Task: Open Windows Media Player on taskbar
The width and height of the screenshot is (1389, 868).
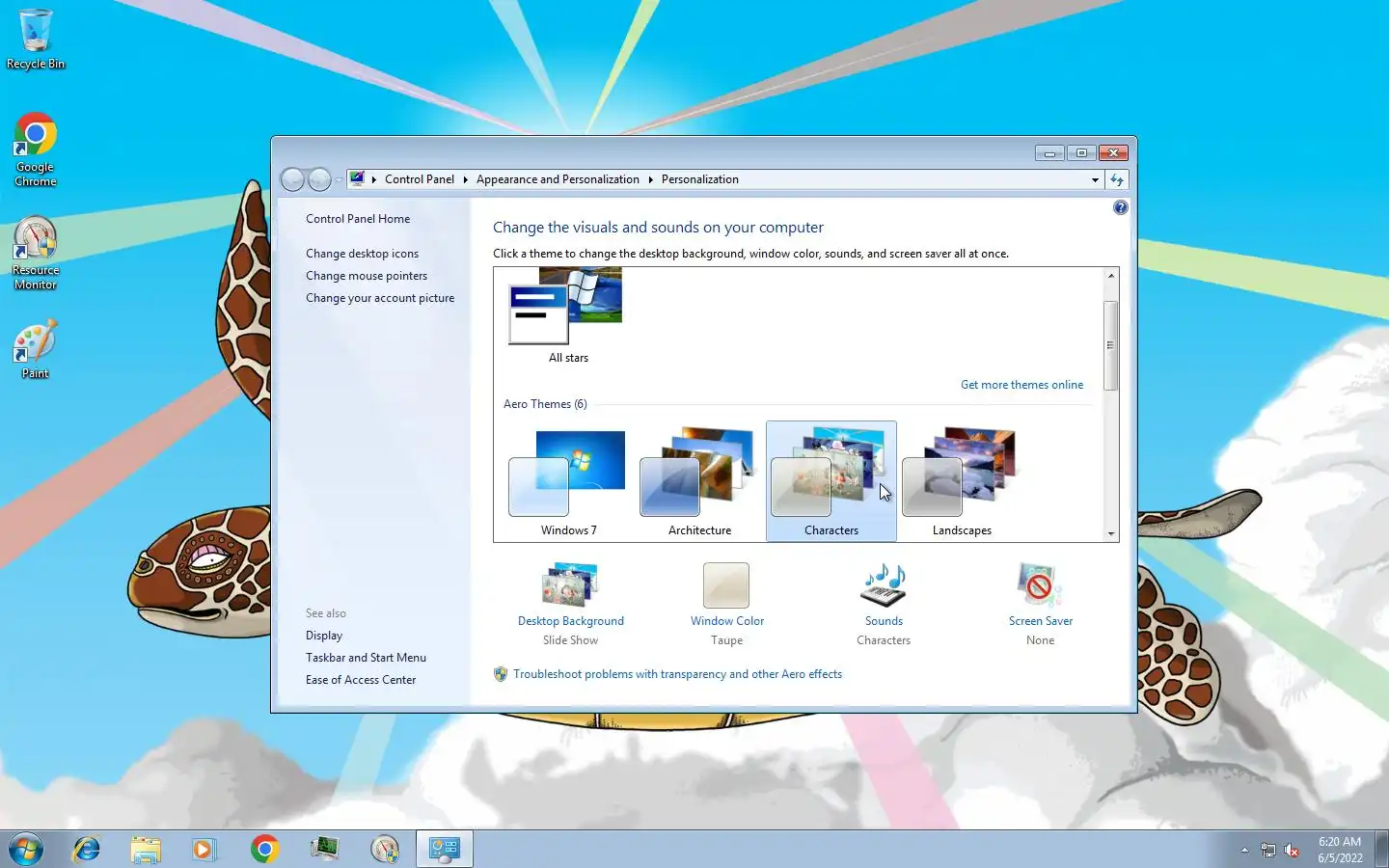Action: [x=204, y=849]
